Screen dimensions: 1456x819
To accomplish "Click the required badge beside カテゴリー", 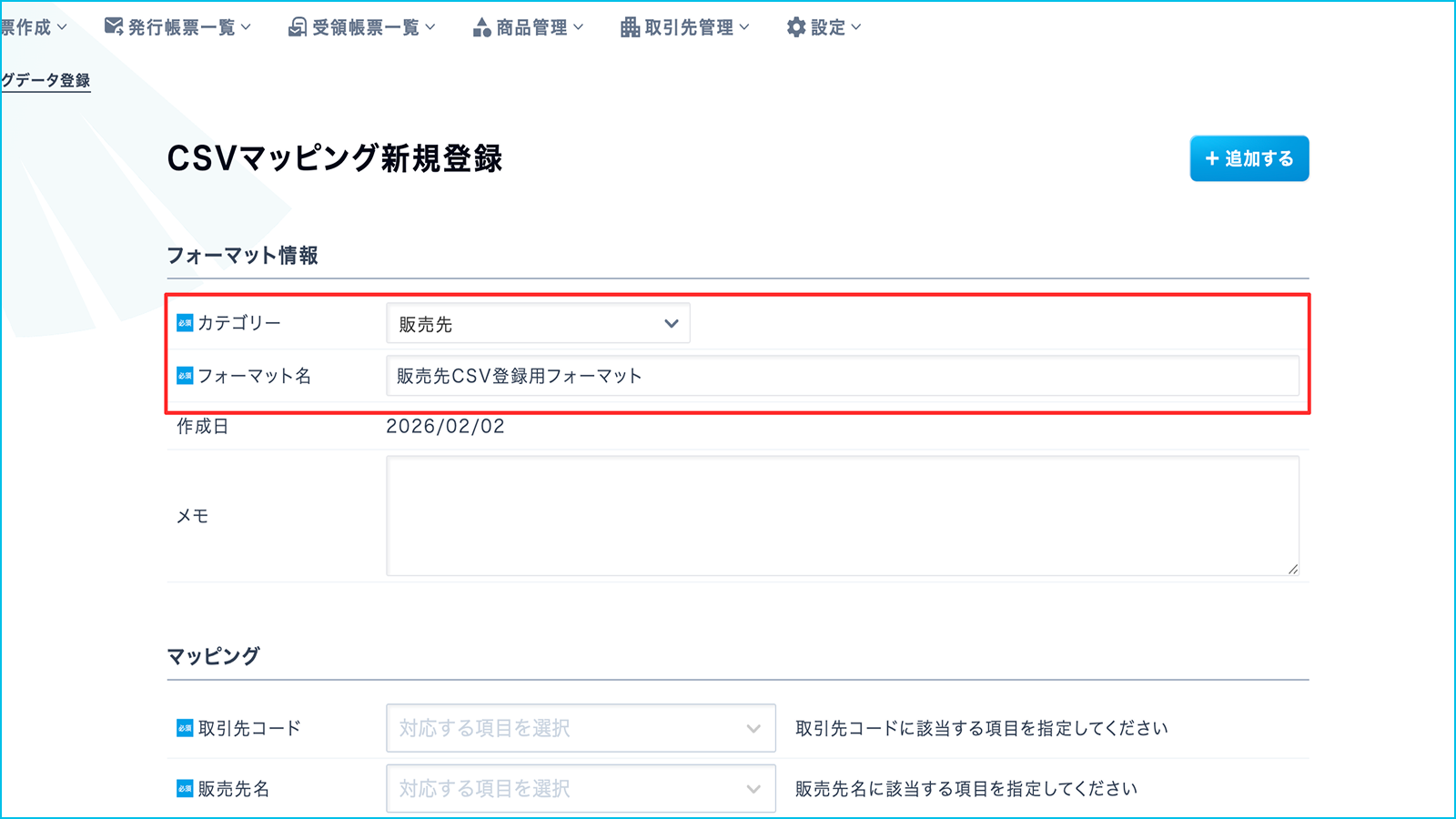I will coord(185,323).
